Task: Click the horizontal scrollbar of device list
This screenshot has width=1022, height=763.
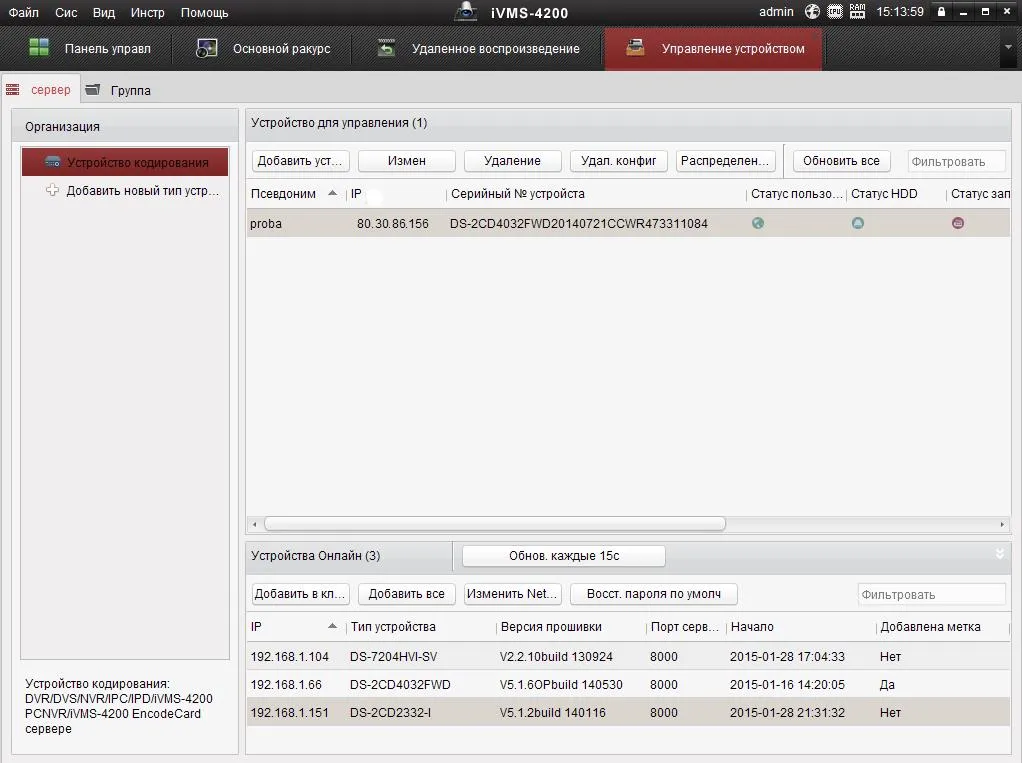Action: (x=495, y=524)
